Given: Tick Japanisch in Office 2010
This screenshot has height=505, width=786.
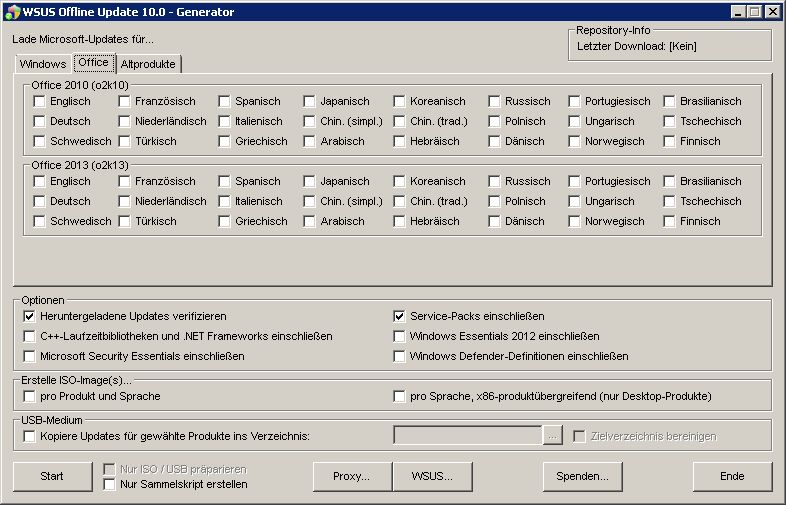Looking at the screenshot, I should (x=309, y=101).
